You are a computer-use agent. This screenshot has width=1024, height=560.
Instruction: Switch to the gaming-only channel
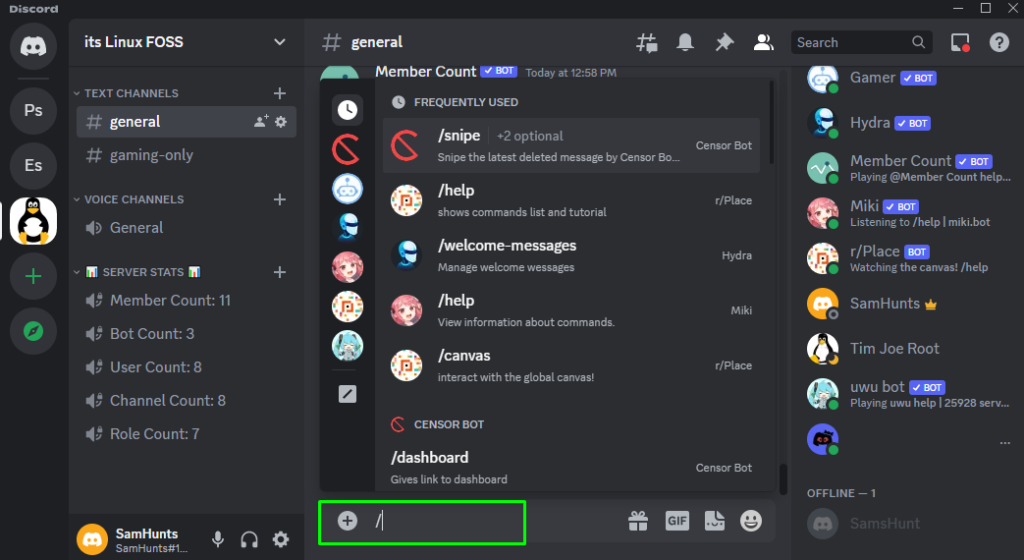152,155
